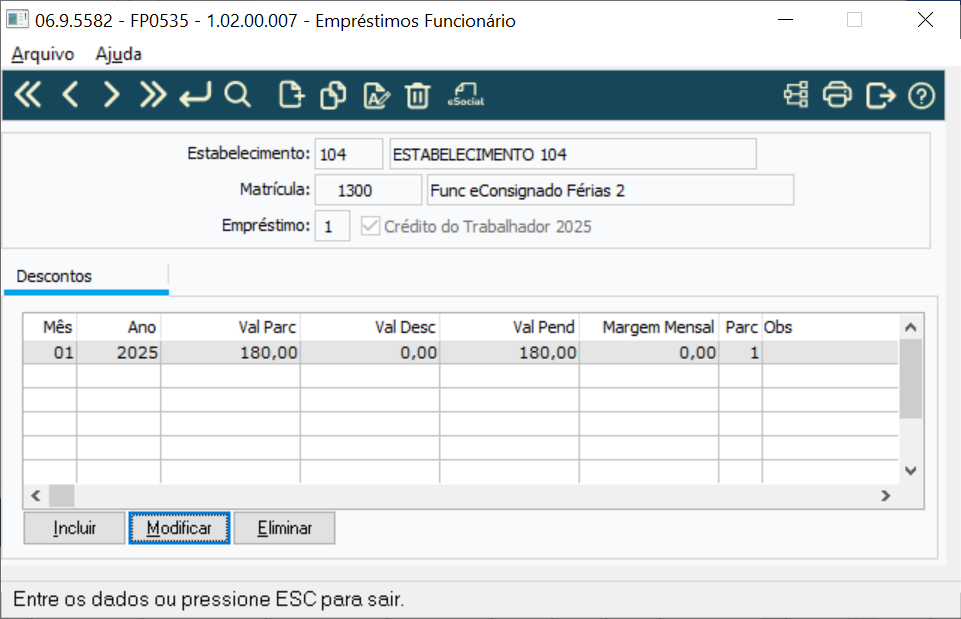The height and width of the screenshot is (619, 961).
Task: Select the Parc cell 1
Action: pyautogui.click(x=740, y=353)
